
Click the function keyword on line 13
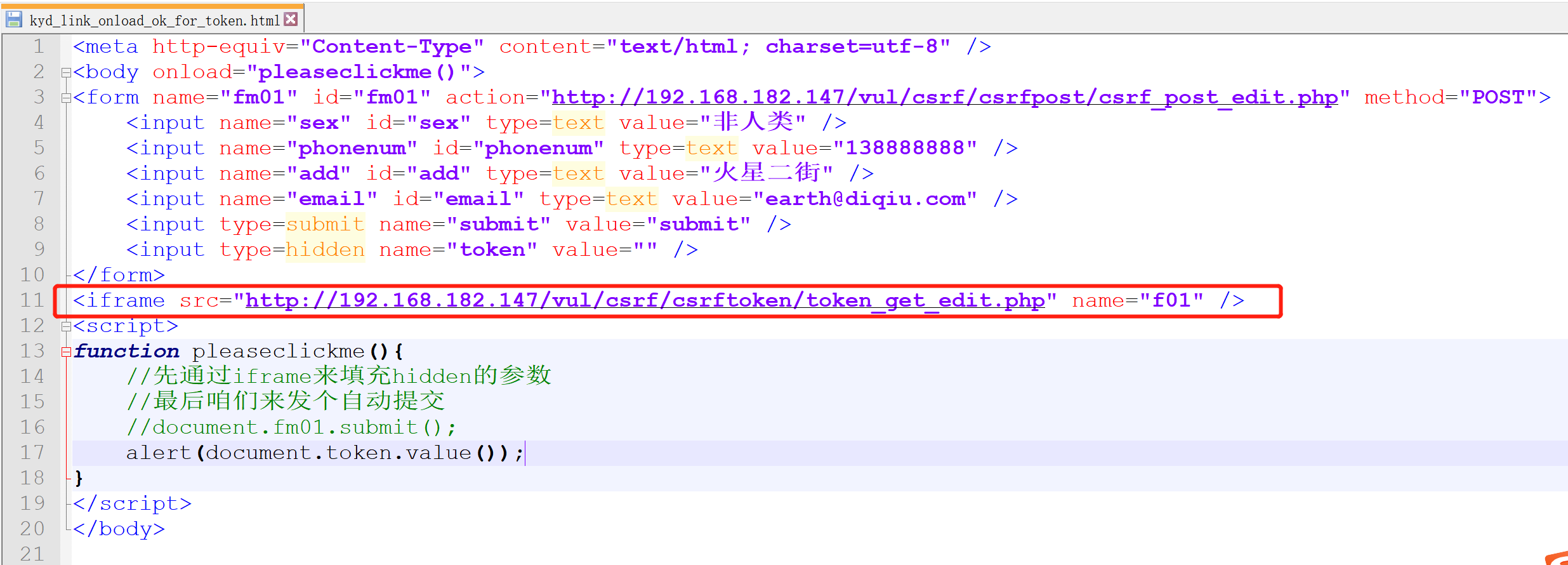click(127, 351)
